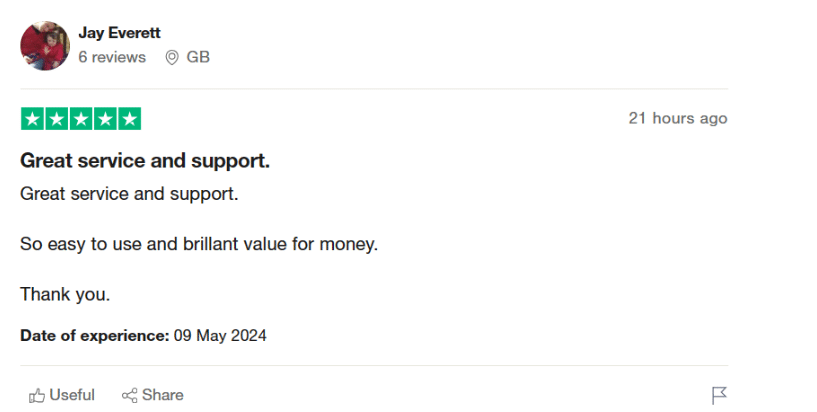Screen dimensions: 817x412
Task: Click the "Thank you." line of review
Action: pyautogui.click(x=65, y=294)
